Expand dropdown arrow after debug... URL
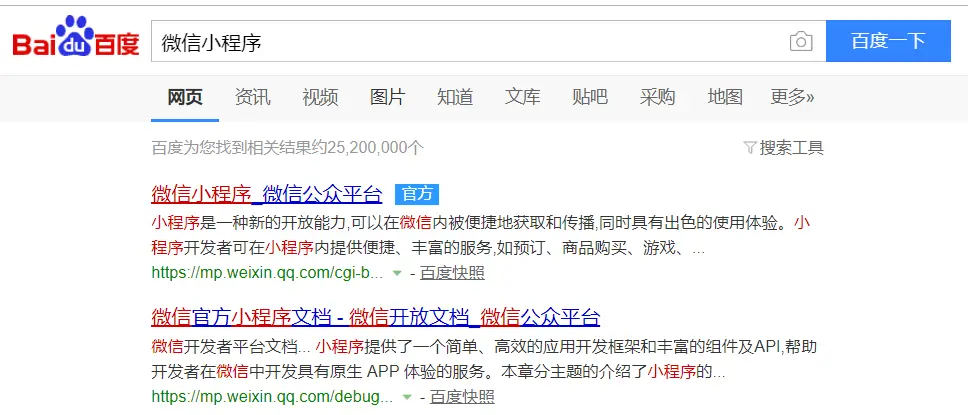The width and height of the screenshot is (968, 415). [407, 396]
